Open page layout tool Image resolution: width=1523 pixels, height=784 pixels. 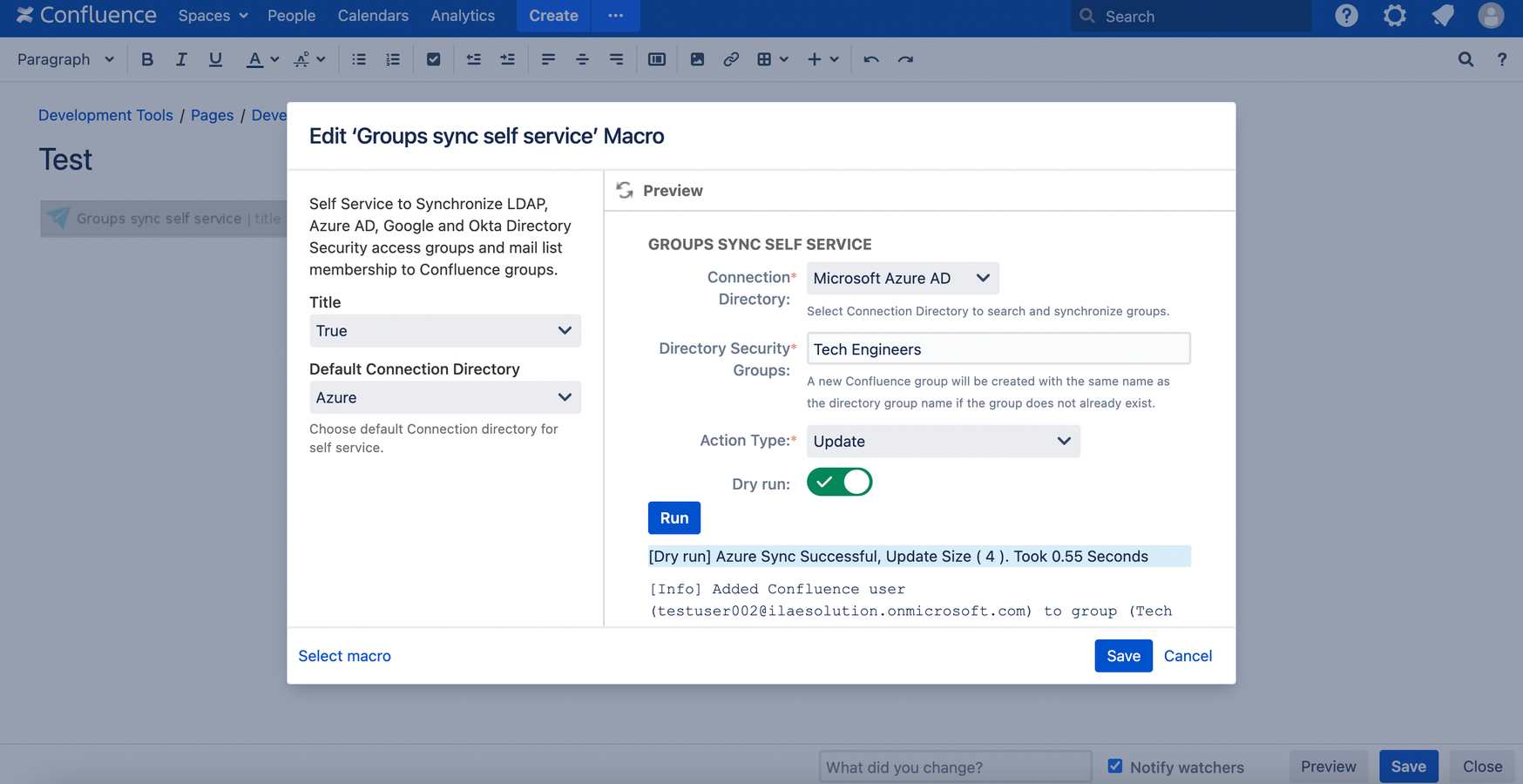[657, 59]
